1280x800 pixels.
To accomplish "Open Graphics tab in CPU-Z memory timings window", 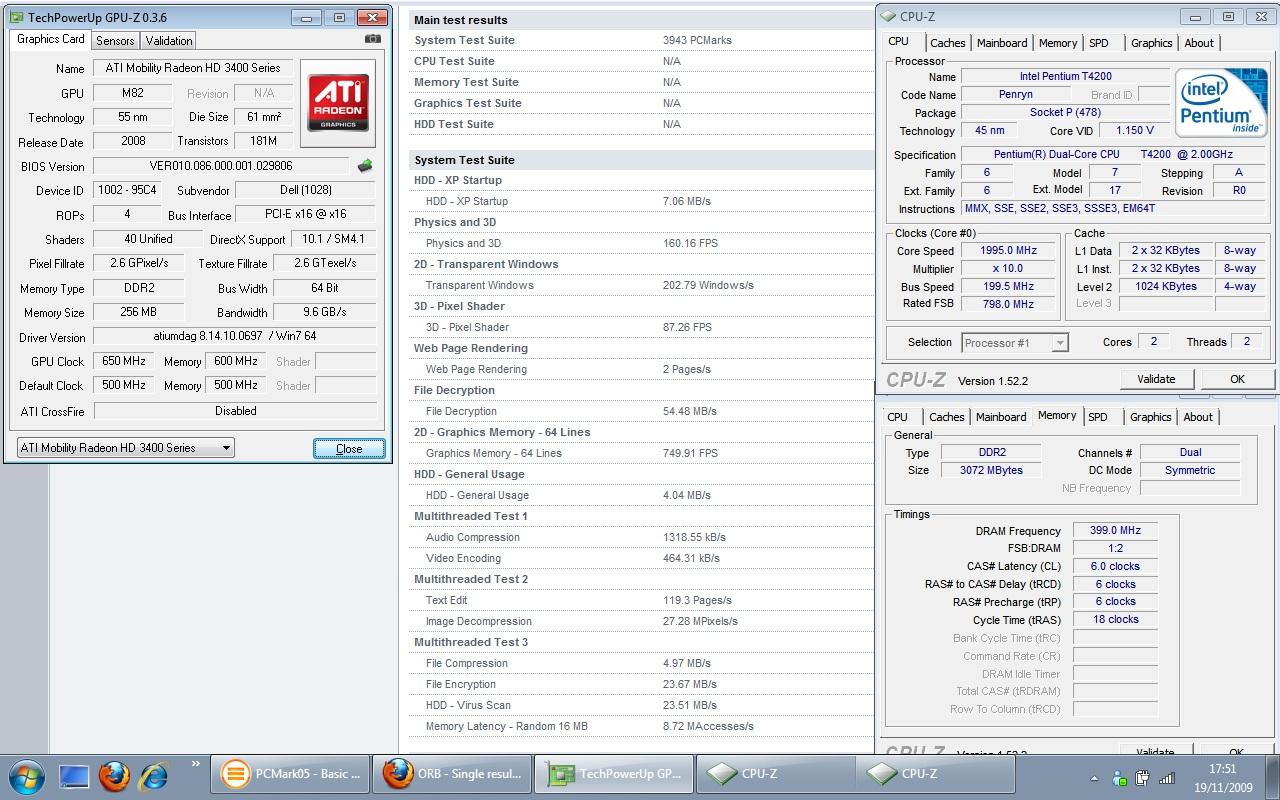I will [x=1151, y=417].
